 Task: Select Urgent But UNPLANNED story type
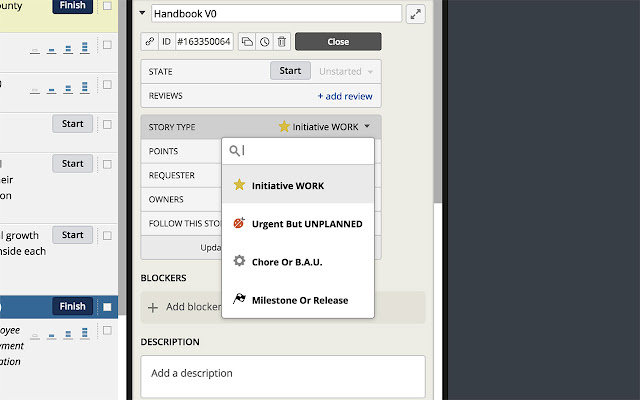click(x=298, y=224)
